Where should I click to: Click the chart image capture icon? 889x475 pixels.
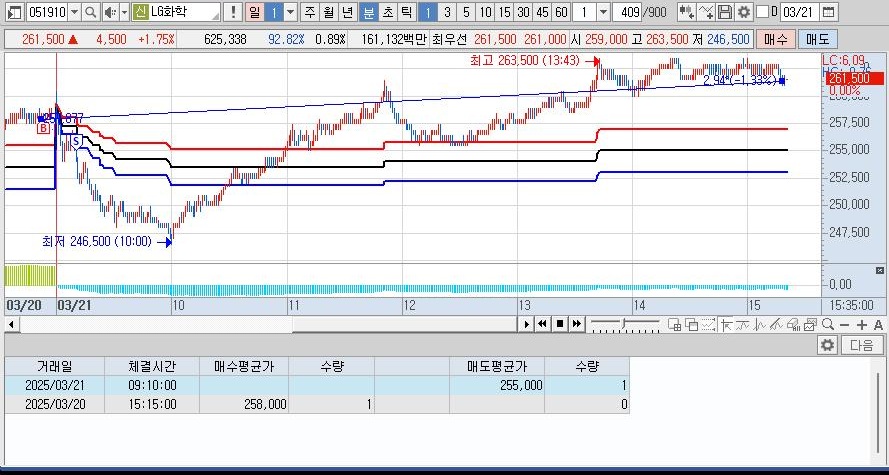(x=811, y=324)
